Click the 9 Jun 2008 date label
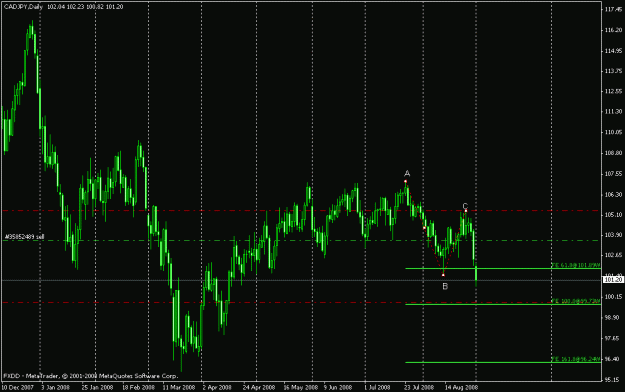Screen dimensions: 625x392 (339, 387)
